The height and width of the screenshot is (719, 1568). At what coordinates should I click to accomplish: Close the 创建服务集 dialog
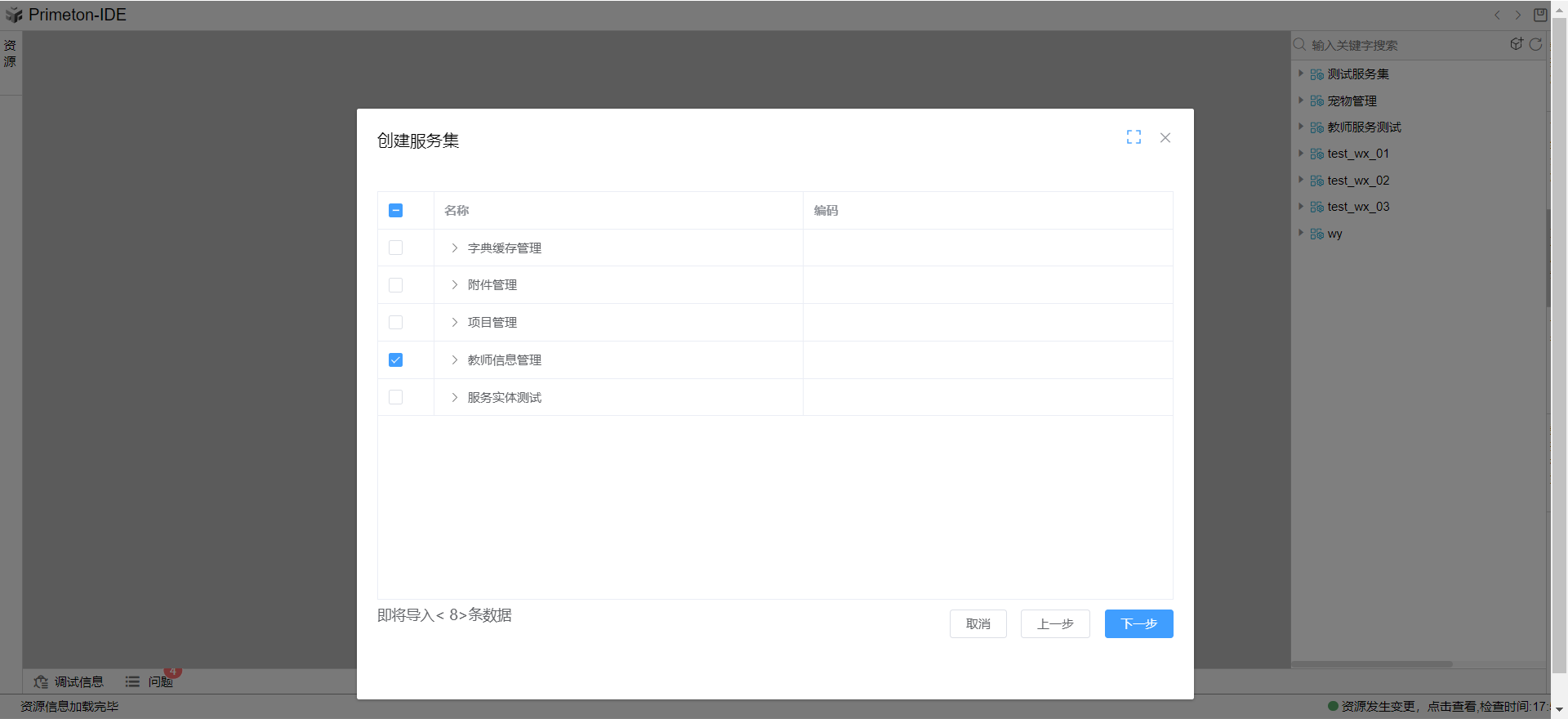(1165, 138)
